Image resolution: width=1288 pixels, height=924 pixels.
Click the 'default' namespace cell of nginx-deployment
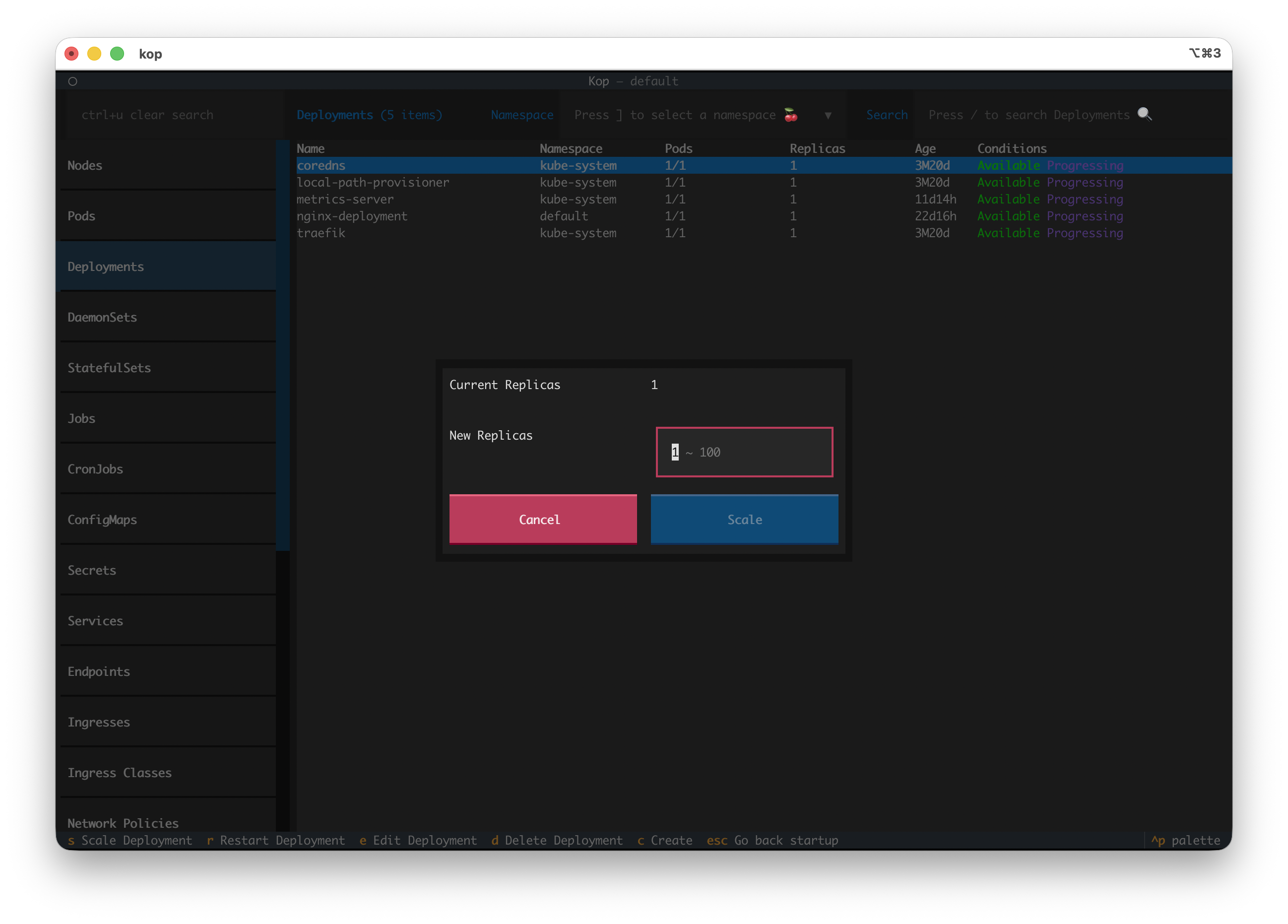(x=564, y=216)
